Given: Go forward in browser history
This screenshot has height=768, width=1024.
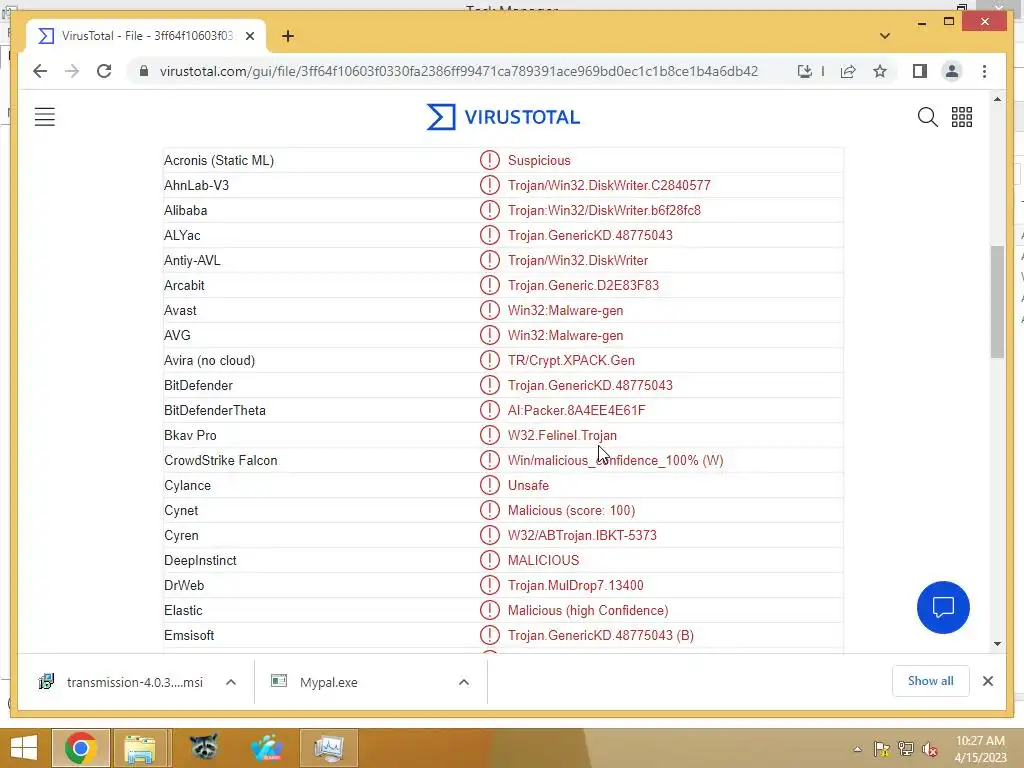Looking at the screenshot, I should click(x=72, y=71).
